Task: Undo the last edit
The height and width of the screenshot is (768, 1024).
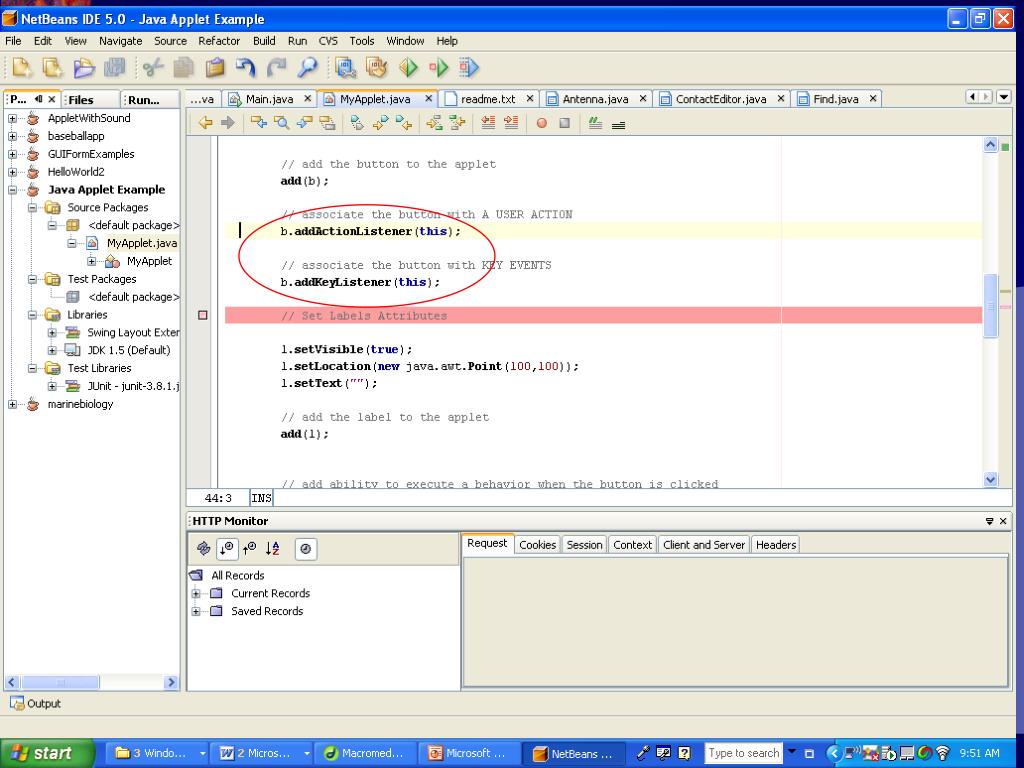Action: 246,67
